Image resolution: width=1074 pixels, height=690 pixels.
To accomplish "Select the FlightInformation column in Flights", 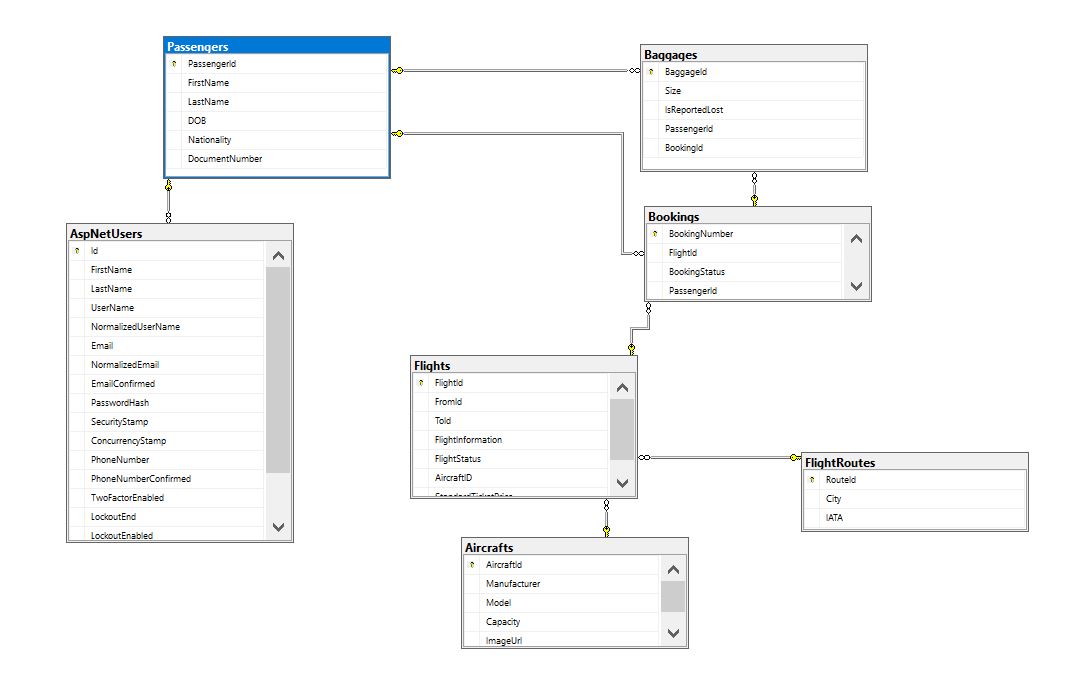I will tap(511, 440).
